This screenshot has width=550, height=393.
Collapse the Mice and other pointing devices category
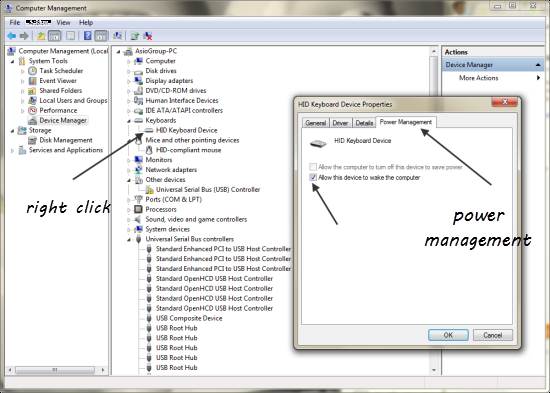tap(129, 140)
